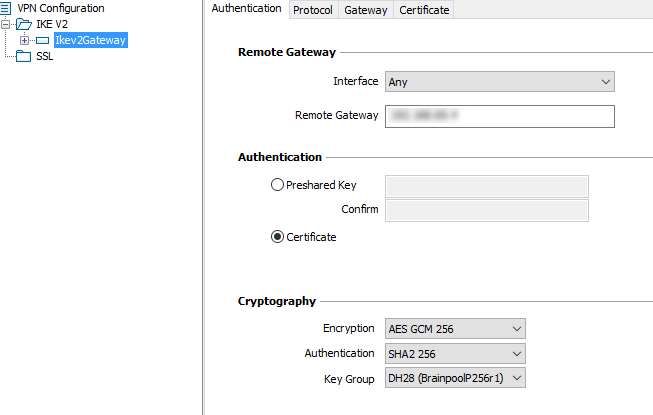Switch to the Protocol tab
653x415 pixels.
point(312,10)
